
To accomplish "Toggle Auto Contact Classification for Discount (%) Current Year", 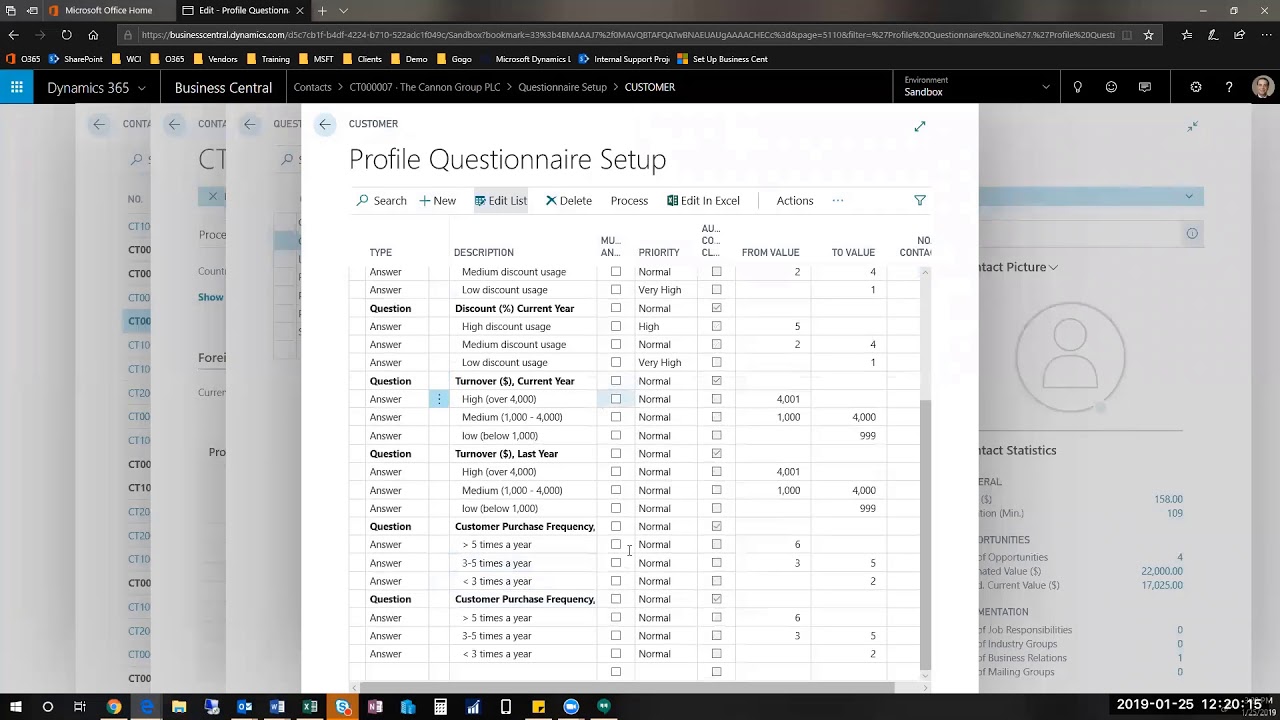I will (716, 308).
